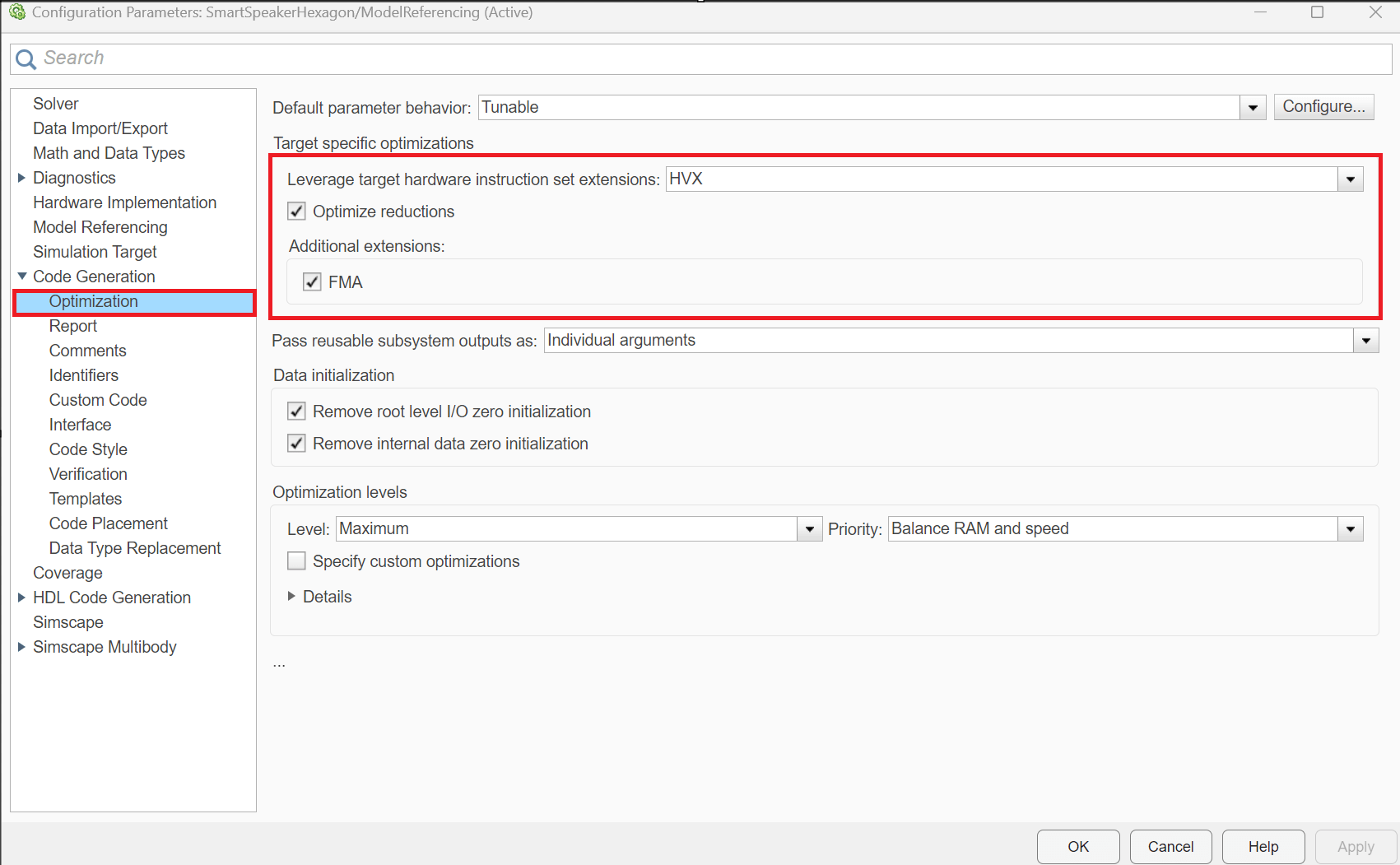The width and height of the screenshot is (1400, 865).
Task: Uncheck the FMA extension checkbox
Action: click(x=312, y=282)
